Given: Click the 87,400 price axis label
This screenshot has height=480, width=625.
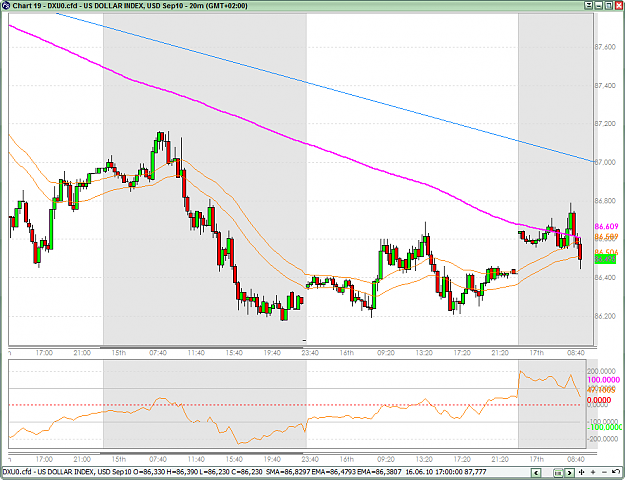Looking at the screenshot, I should (x=605, y=86).
